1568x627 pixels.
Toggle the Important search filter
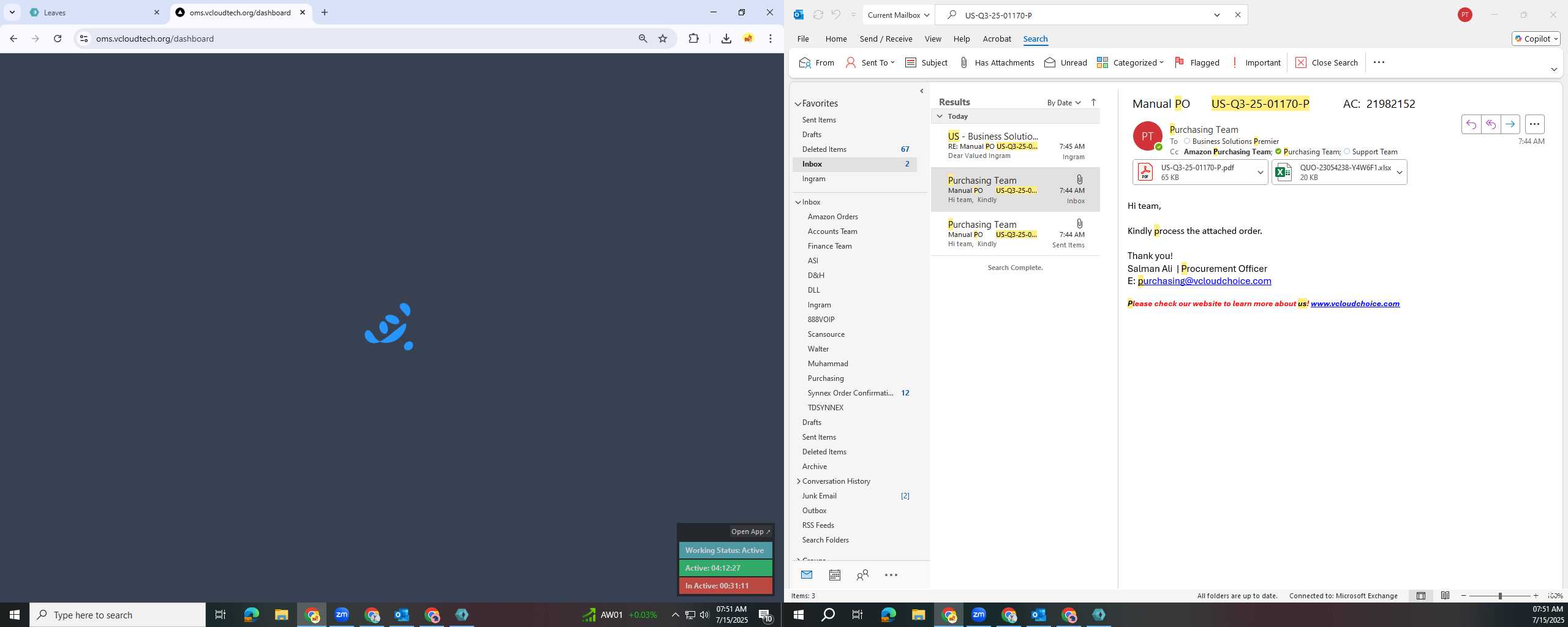[x=1256, y=62]
